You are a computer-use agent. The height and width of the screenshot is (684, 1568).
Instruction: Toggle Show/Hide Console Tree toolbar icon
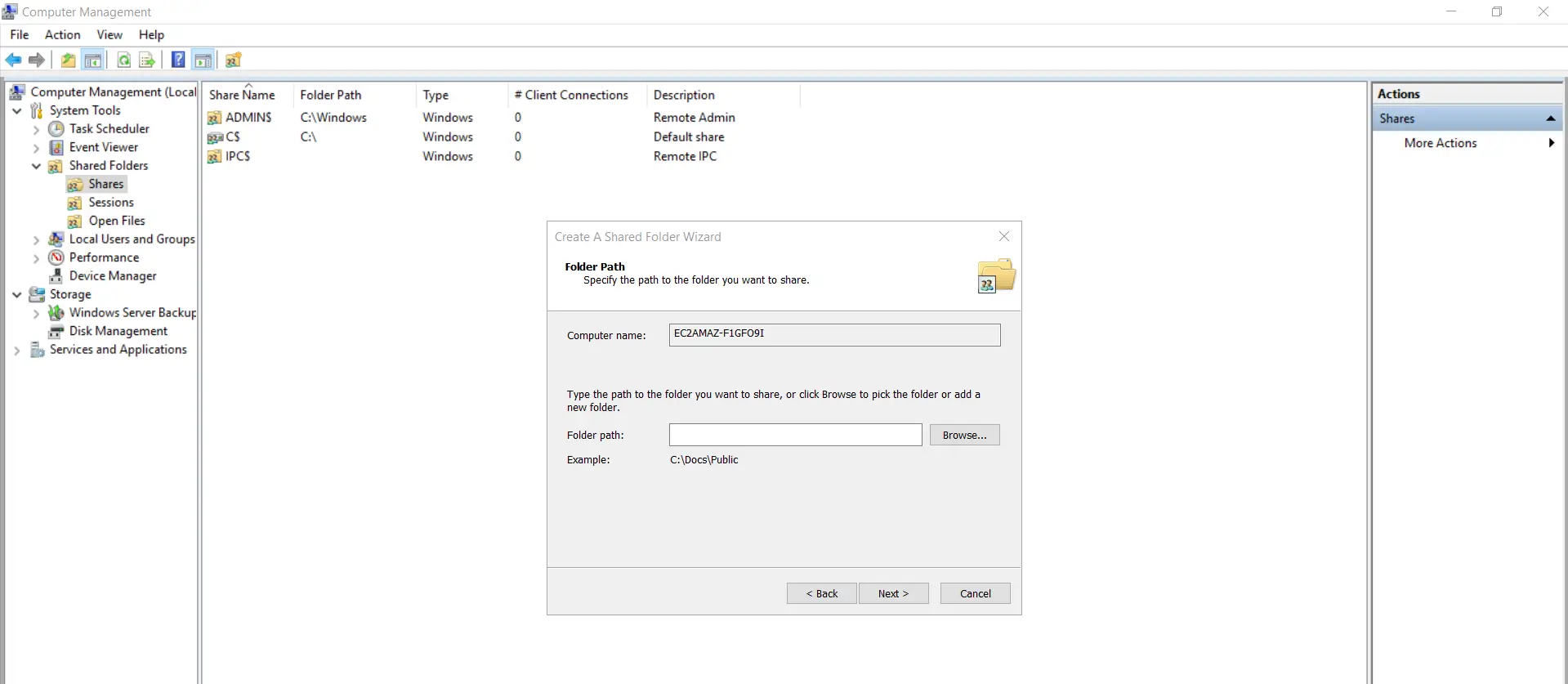93,60
